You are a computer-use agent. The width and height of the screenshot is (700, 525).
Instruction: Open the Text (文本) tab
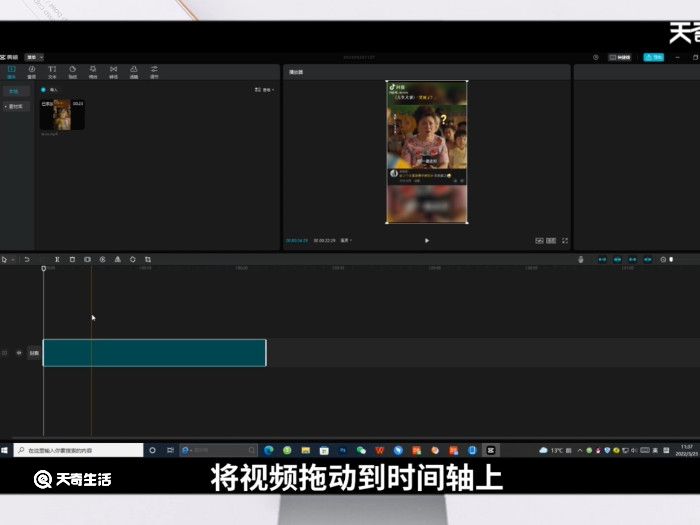click(x=52, y=72)
